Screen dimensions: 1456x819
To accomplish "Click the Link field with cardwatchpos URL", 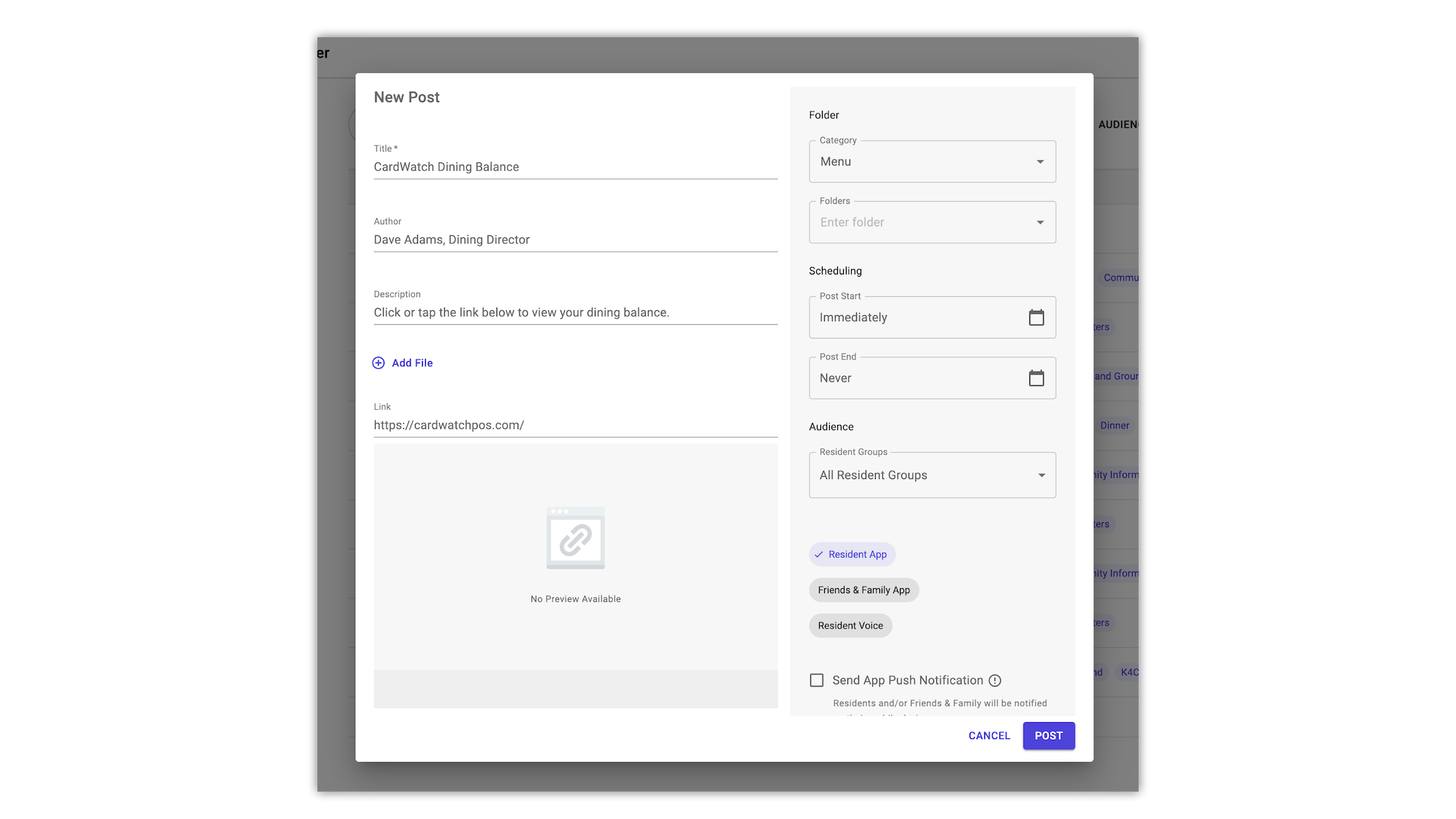I will pos(575,425).
